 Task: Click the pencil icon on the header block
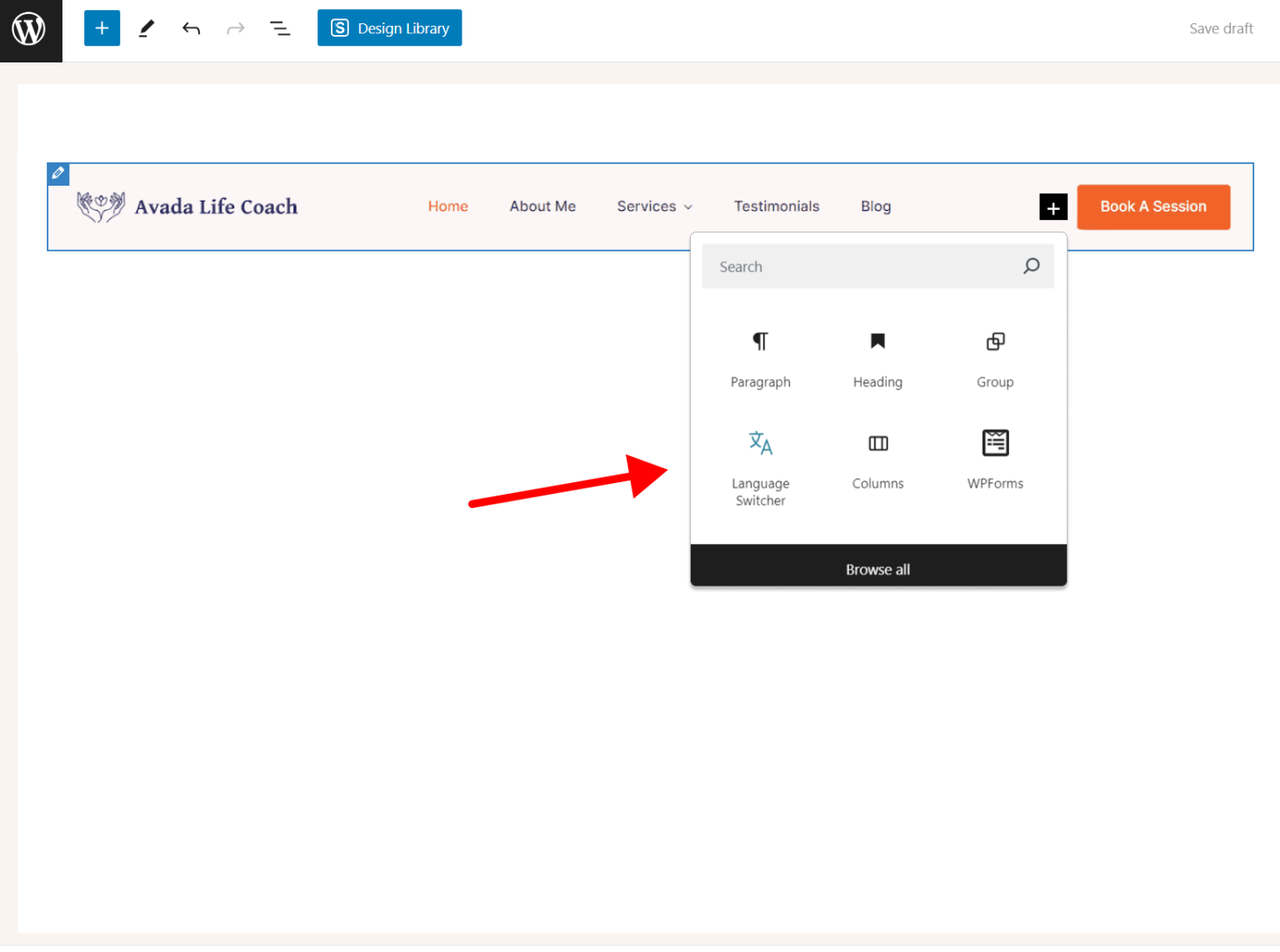click(57, 173)
